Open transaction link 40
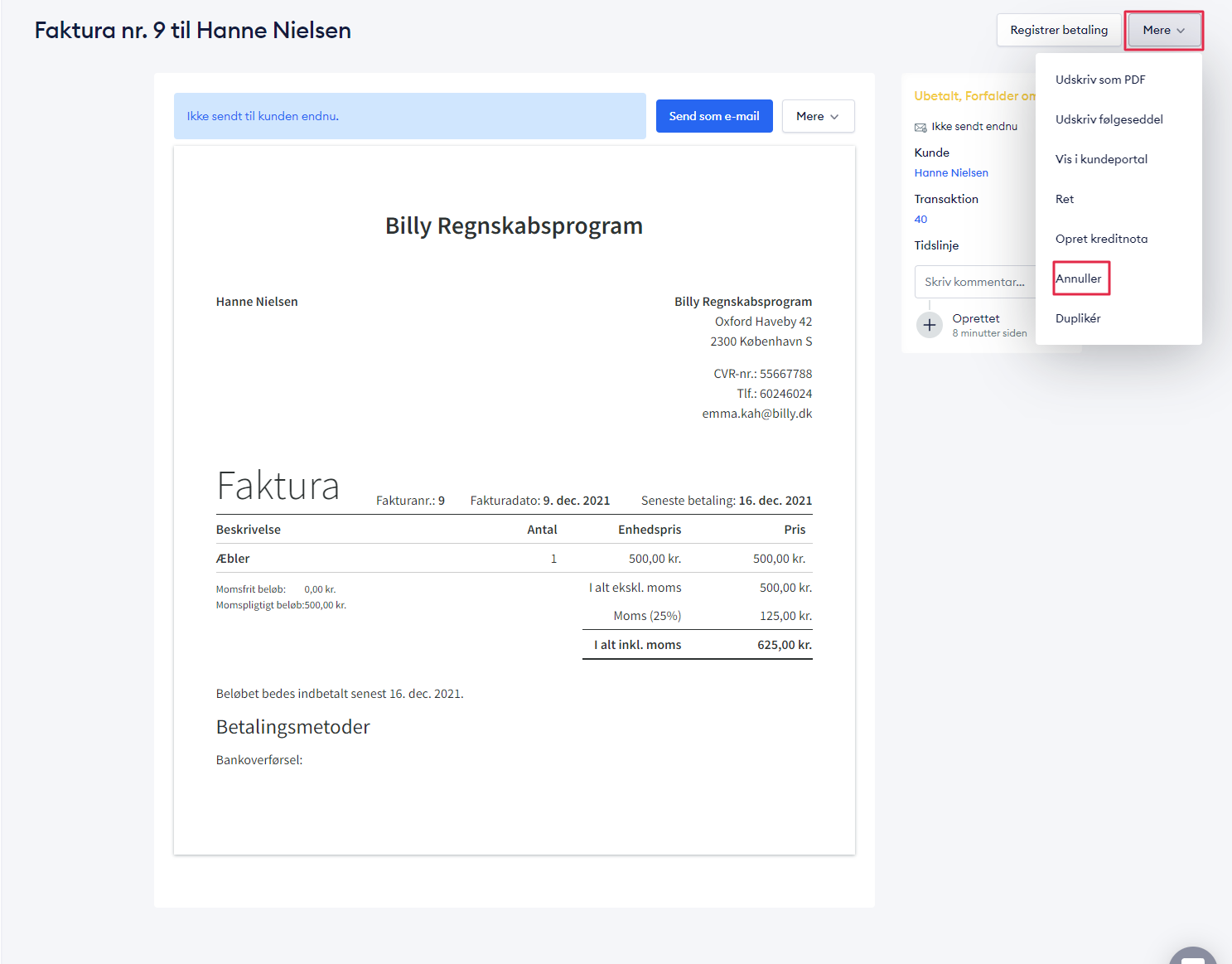Viewport: 1232px width, 964px height. point(920,219)
